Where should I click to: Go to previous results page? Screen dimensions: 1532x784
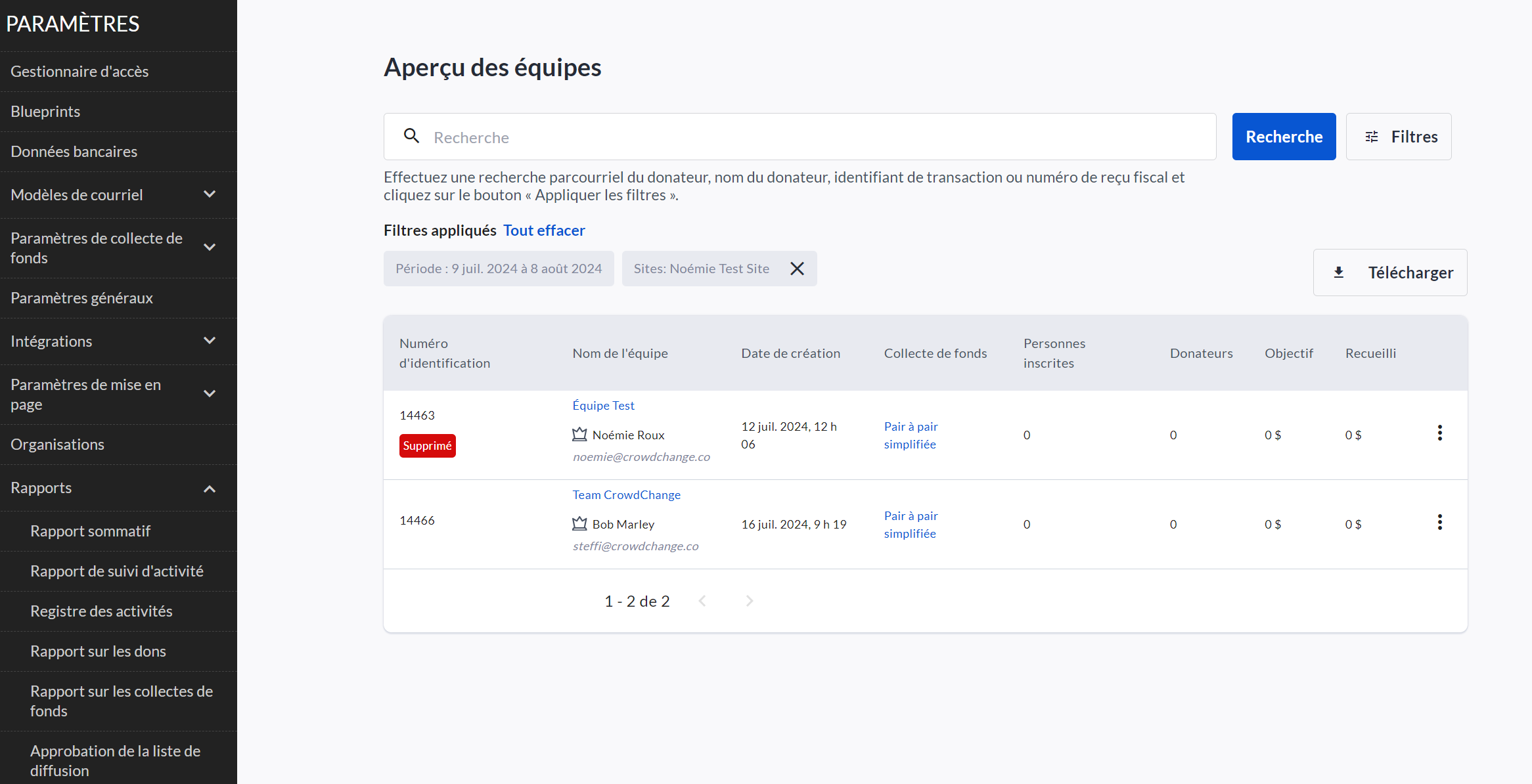[x=702, y=601]
